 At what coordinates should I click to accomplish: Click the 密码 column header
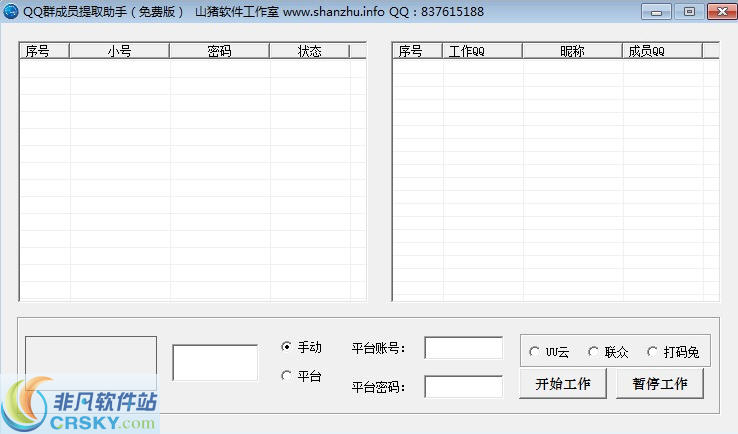[219, 51]
